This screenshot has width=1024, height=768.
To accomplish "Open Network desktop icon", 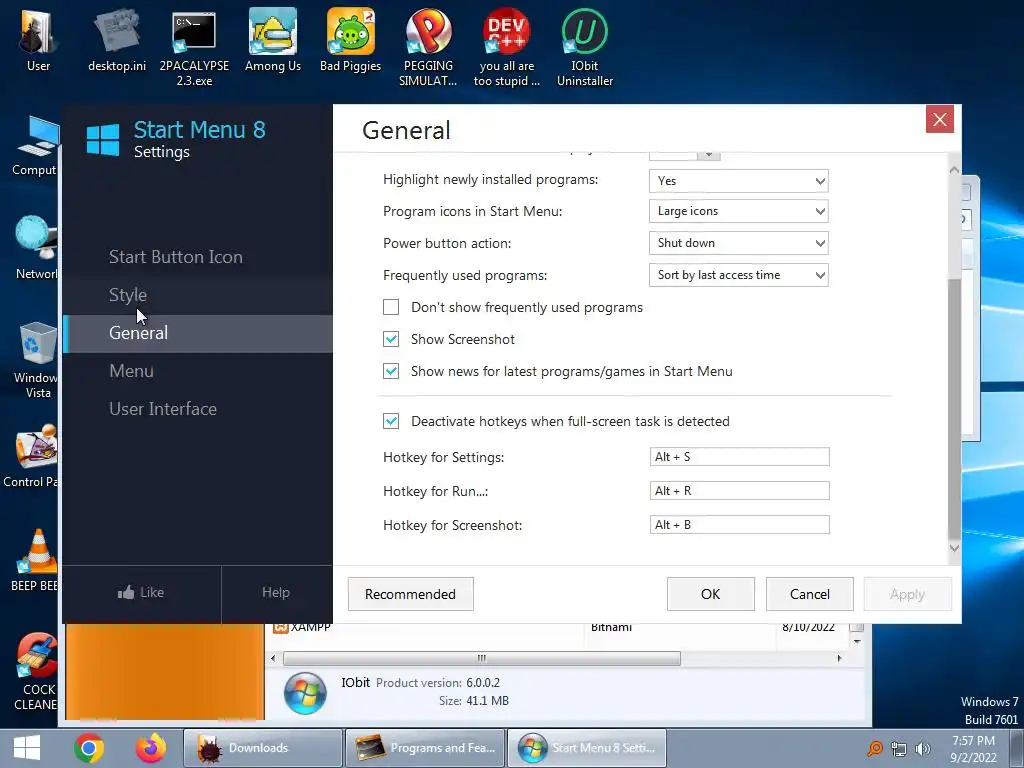I will pyautogui.click(x=35, y=248).
